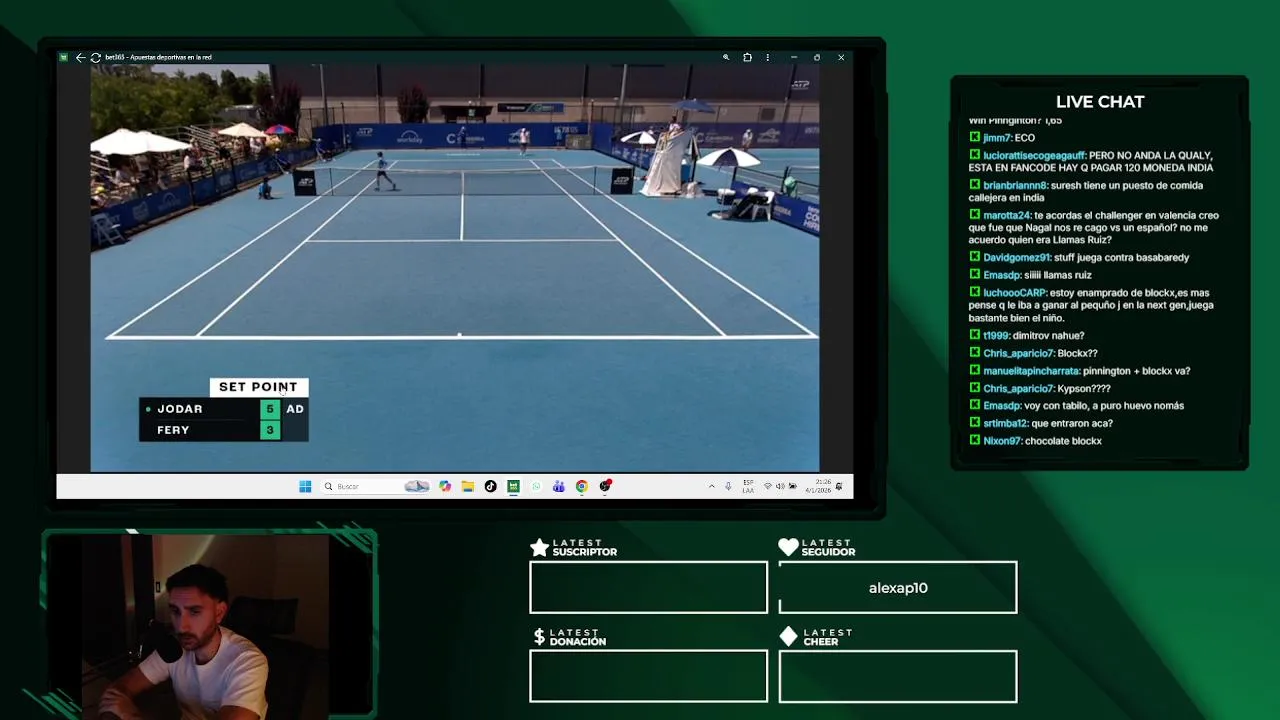
Task: Click the AD score next to JODAR
Action: coord(295,409)
